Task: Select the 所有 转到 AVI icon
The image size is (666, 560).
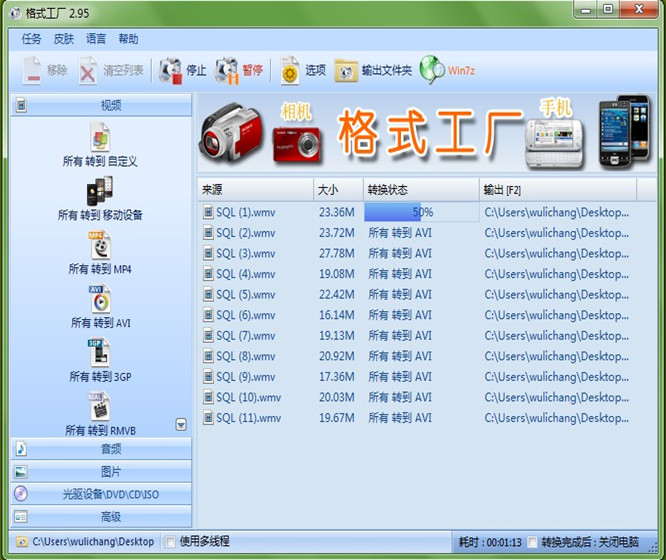Action: [100, 299]
